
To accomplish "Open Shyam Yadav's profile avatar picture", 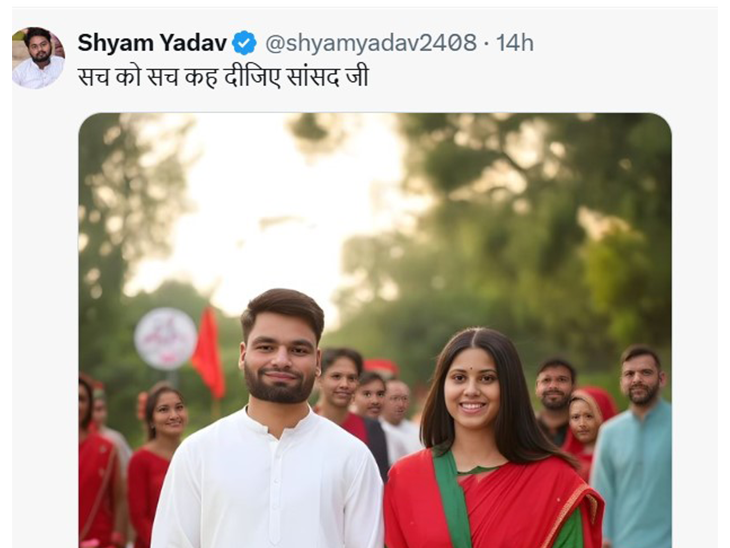I will click(38, 58).
